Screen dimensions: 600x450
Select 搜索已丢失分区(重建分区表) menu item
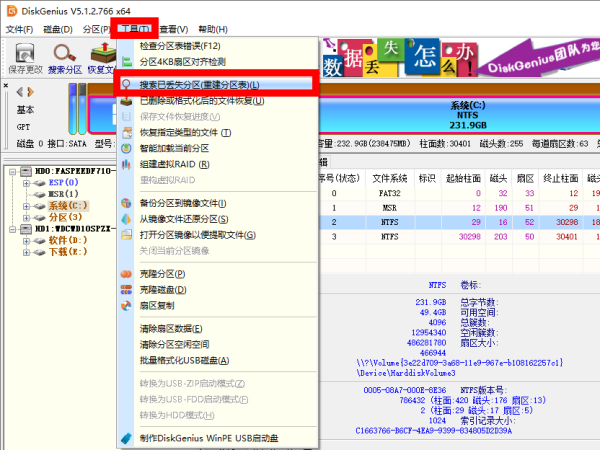click(200, 85)
